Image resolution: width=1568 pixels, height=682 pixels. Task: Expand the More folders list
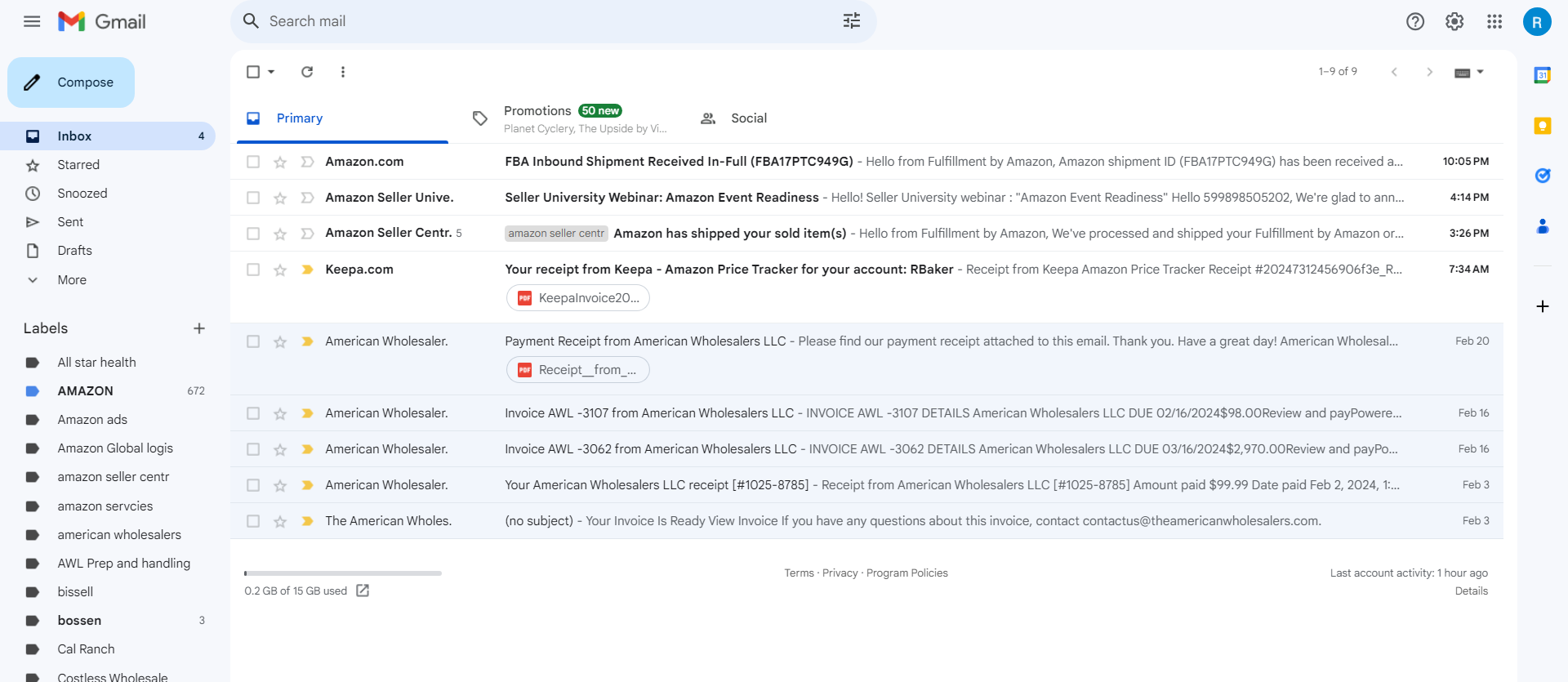(72, 280)
